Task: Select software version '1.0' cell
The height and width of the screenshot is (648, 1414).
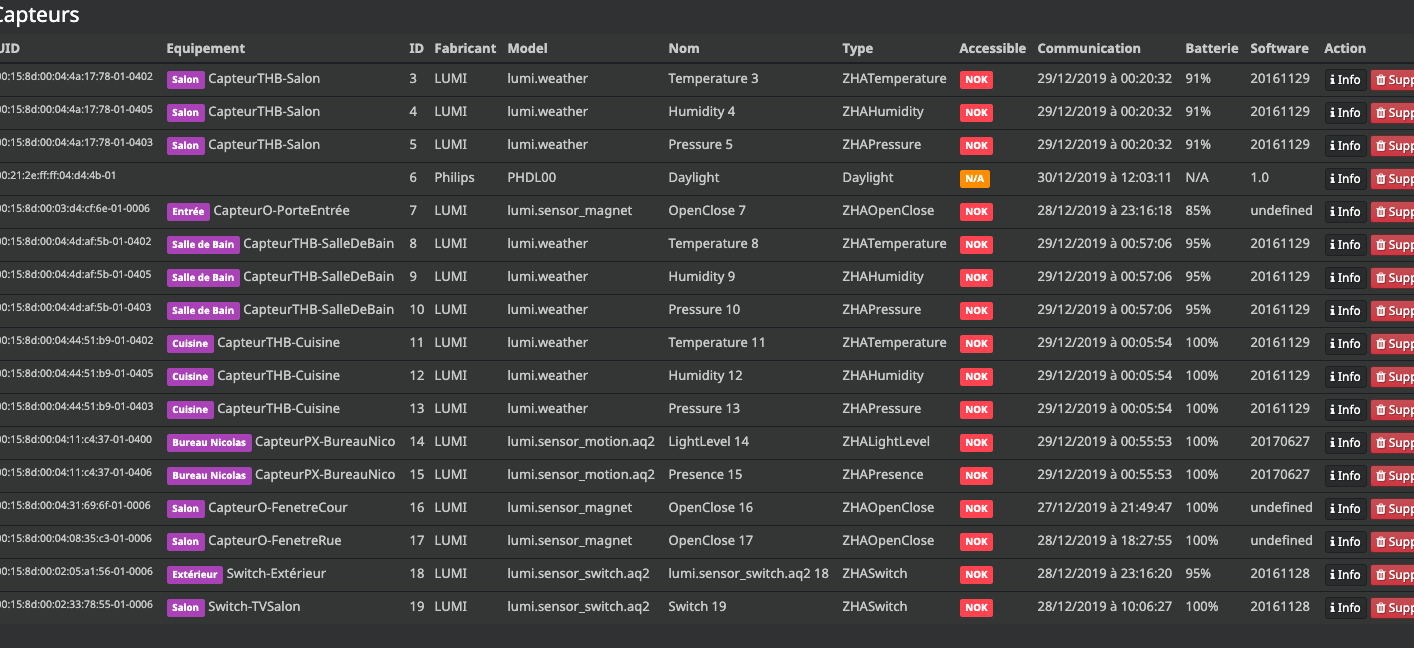Action: (1259, 178)
